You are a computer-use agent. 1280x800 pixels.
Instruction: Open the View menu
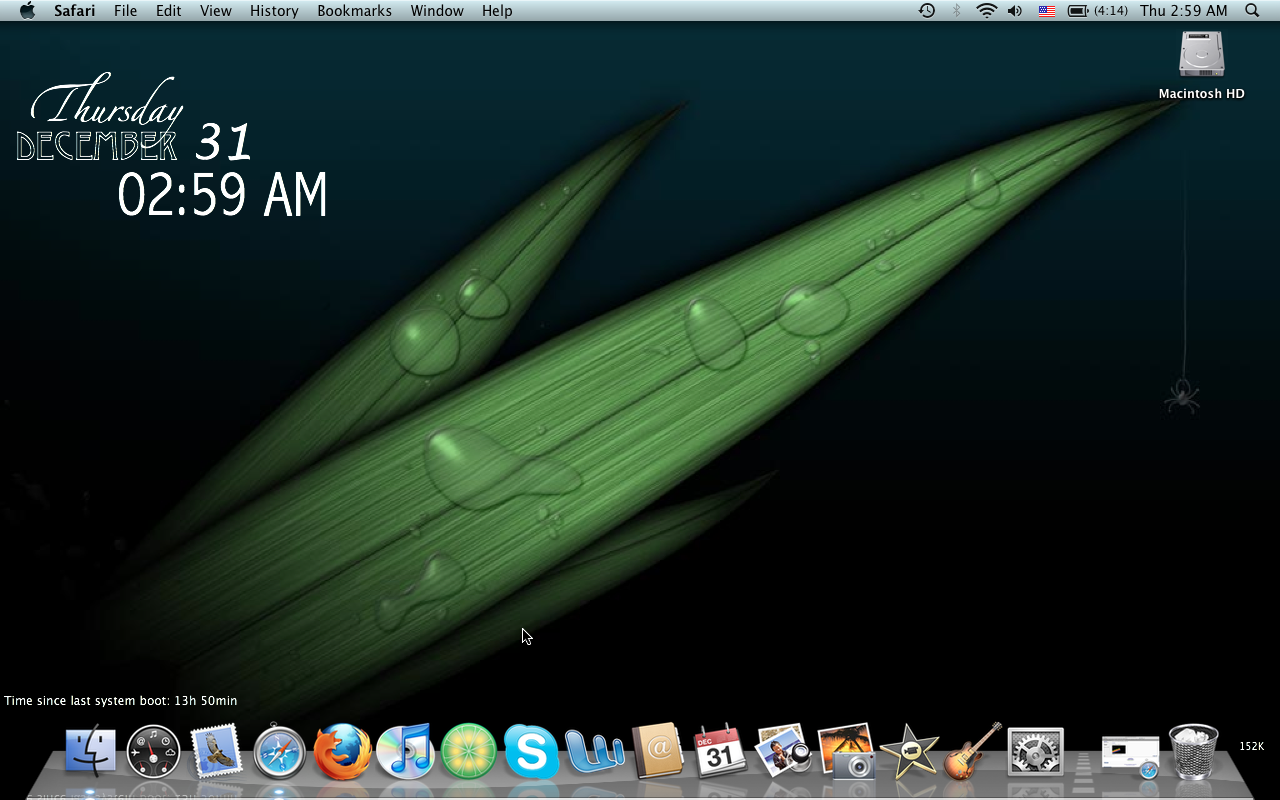(x=216, y=11)
